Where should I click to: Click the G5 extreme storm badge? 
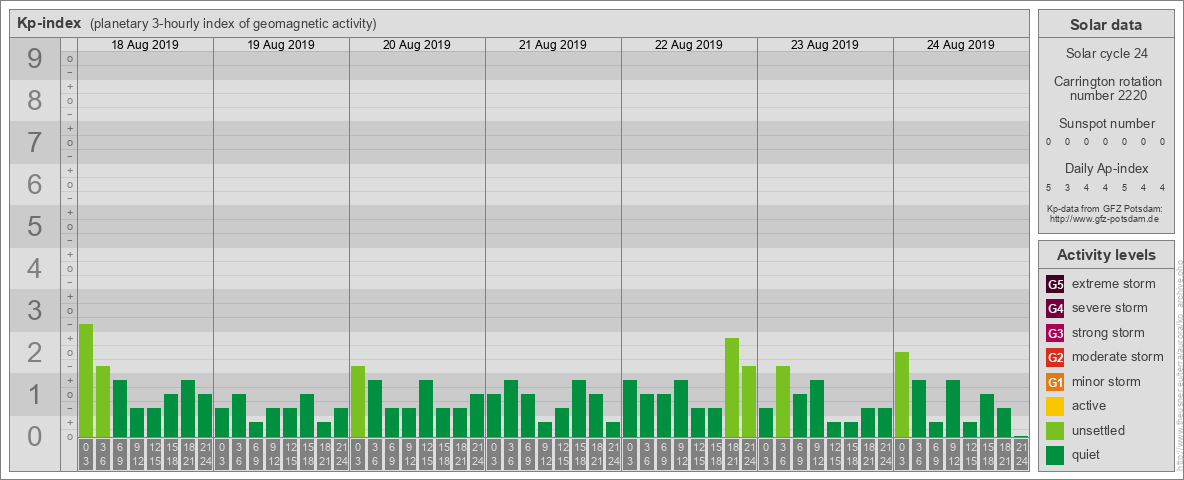(x=1055, y=285)
